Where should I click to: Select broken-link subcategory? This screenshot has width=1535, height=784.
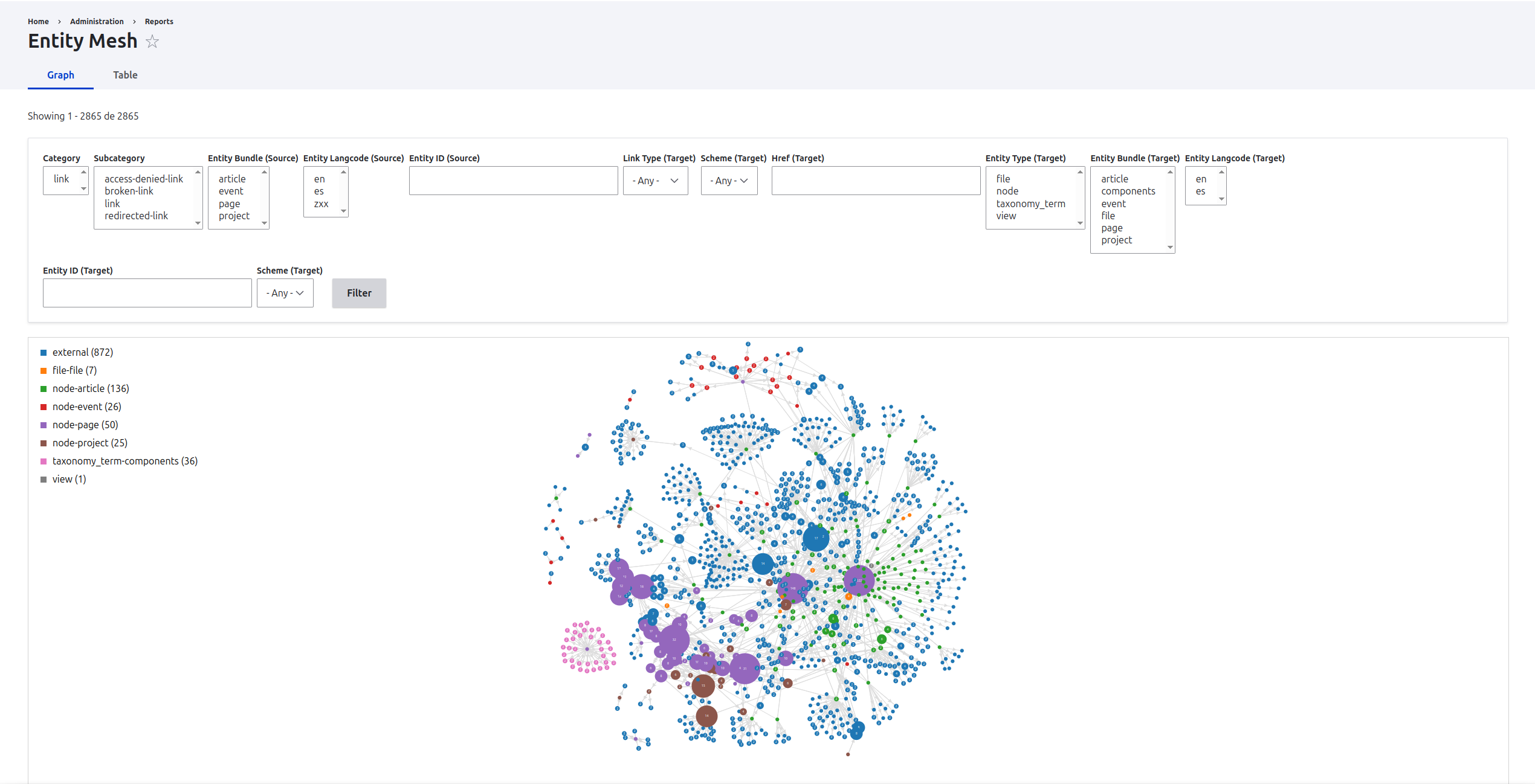[x=129, y=191]
